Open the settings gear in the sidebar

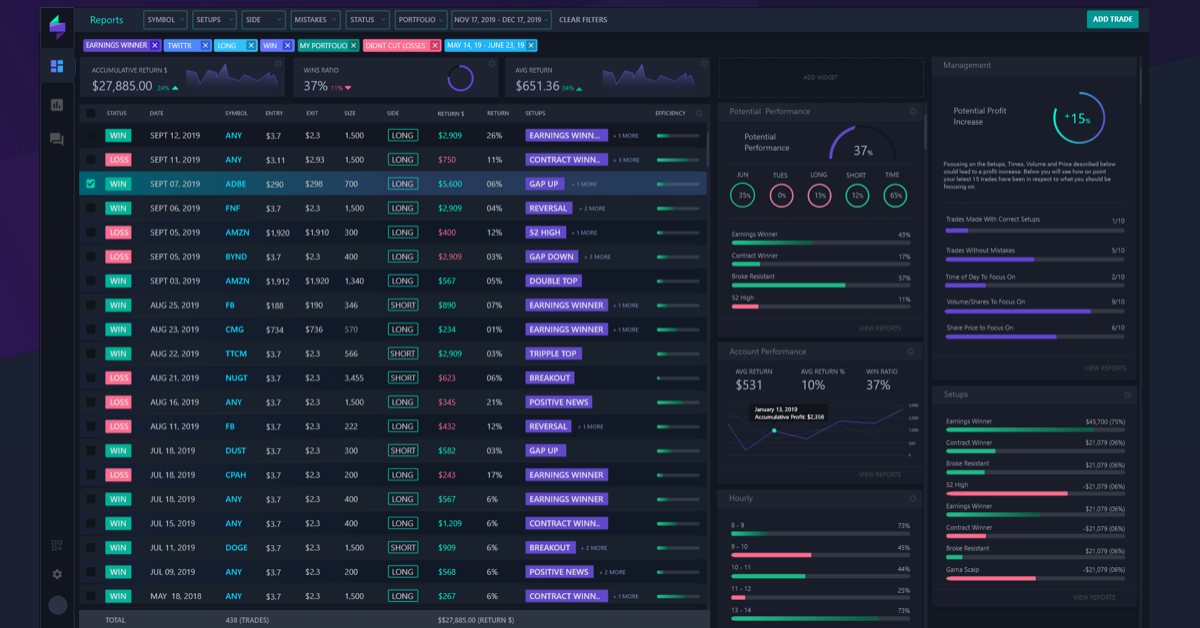point(57,574)
